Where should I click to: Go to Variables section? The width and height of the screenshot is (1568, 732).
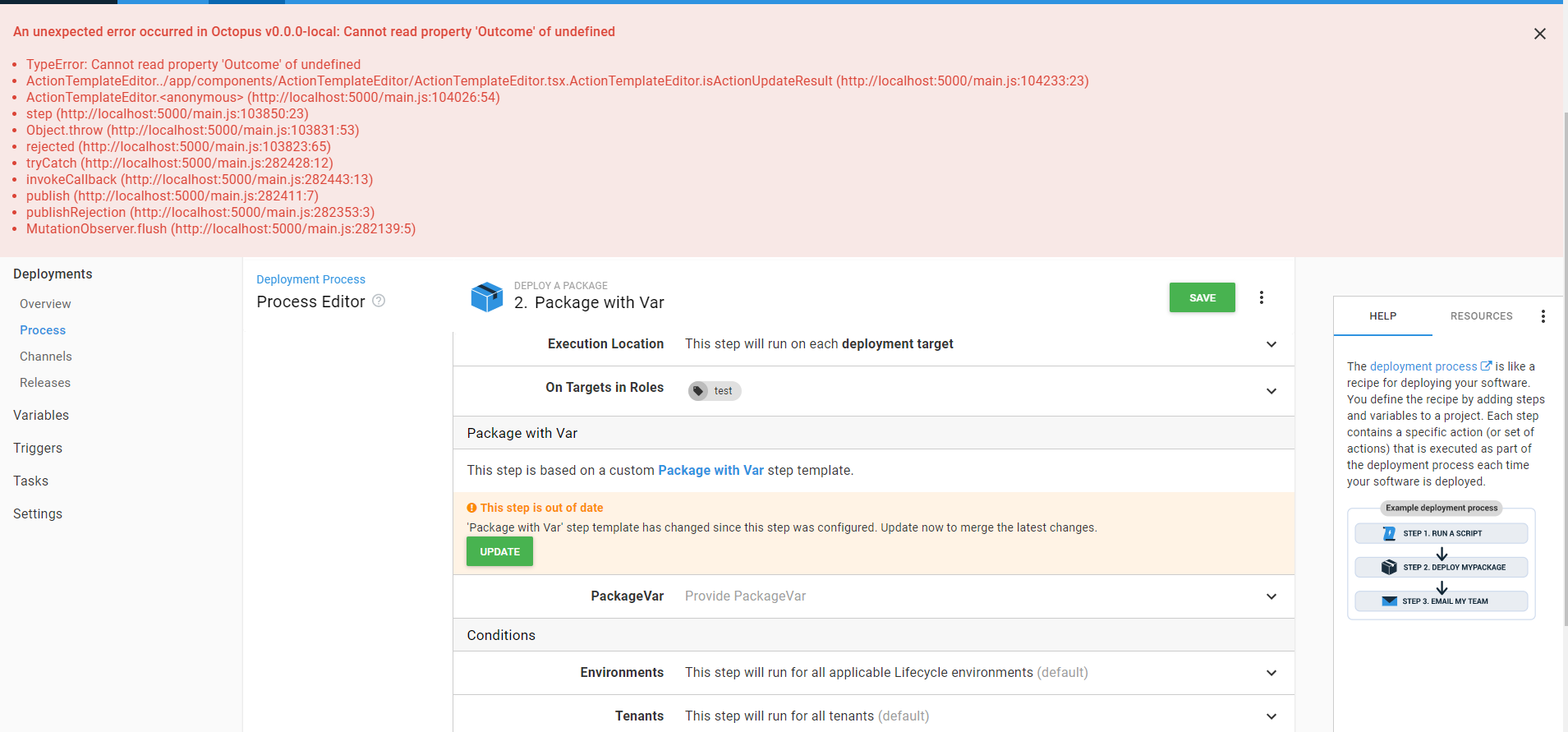[41, 416]
